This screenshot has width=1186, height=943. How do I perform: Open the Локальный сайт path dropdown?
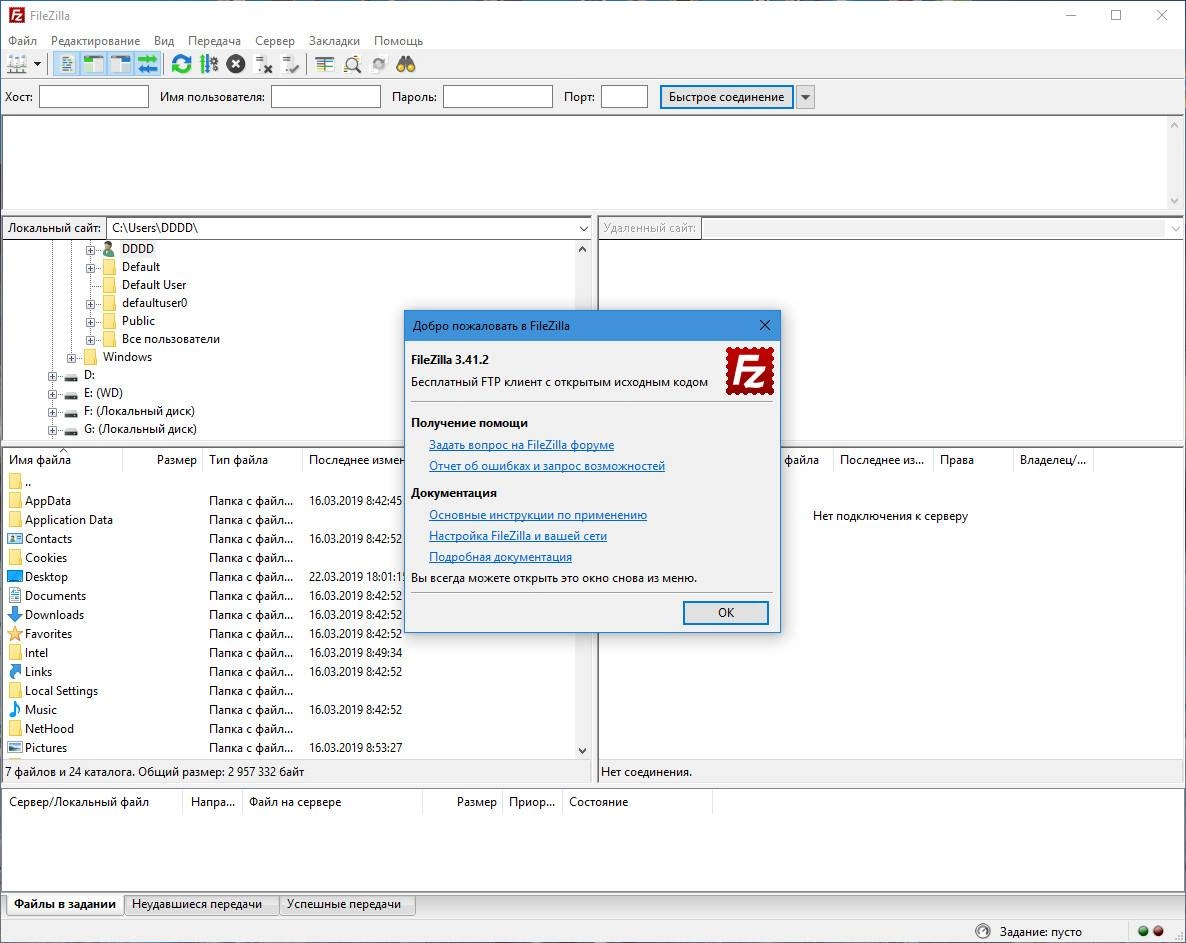tap(583, 228)
